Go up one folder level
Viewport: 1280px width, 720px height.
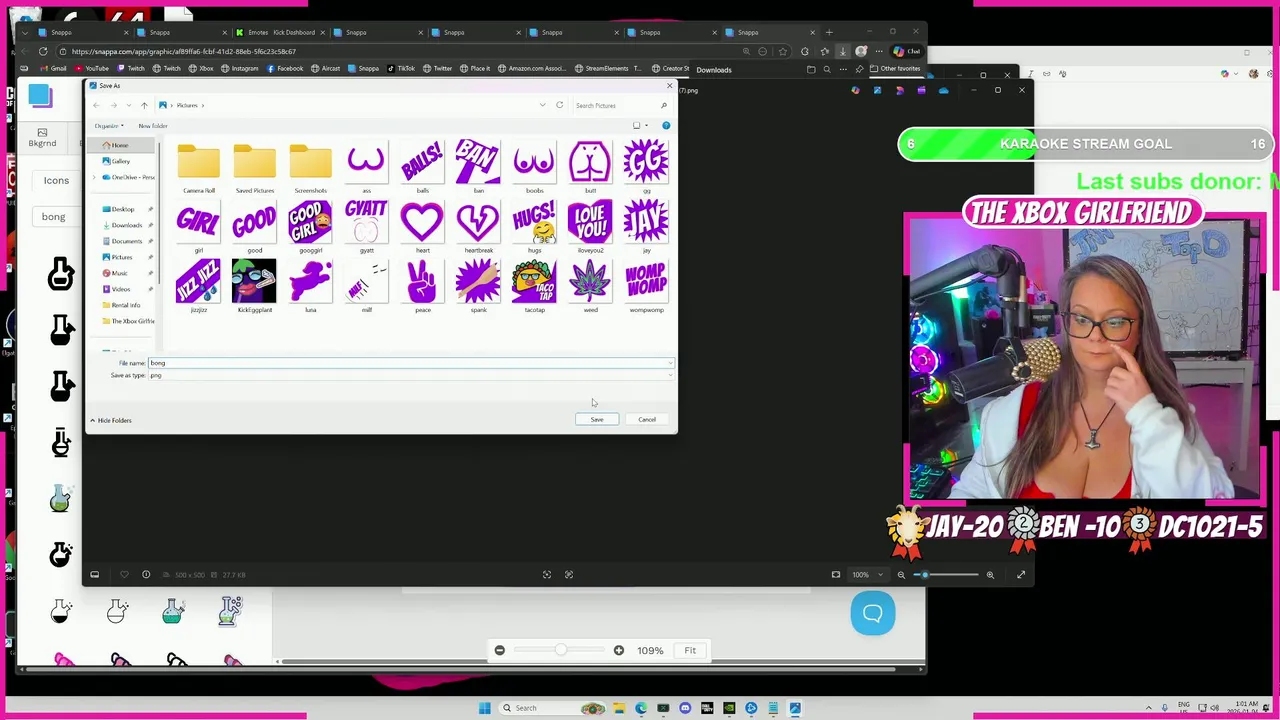pyautogui.click(x=144, y=105)
